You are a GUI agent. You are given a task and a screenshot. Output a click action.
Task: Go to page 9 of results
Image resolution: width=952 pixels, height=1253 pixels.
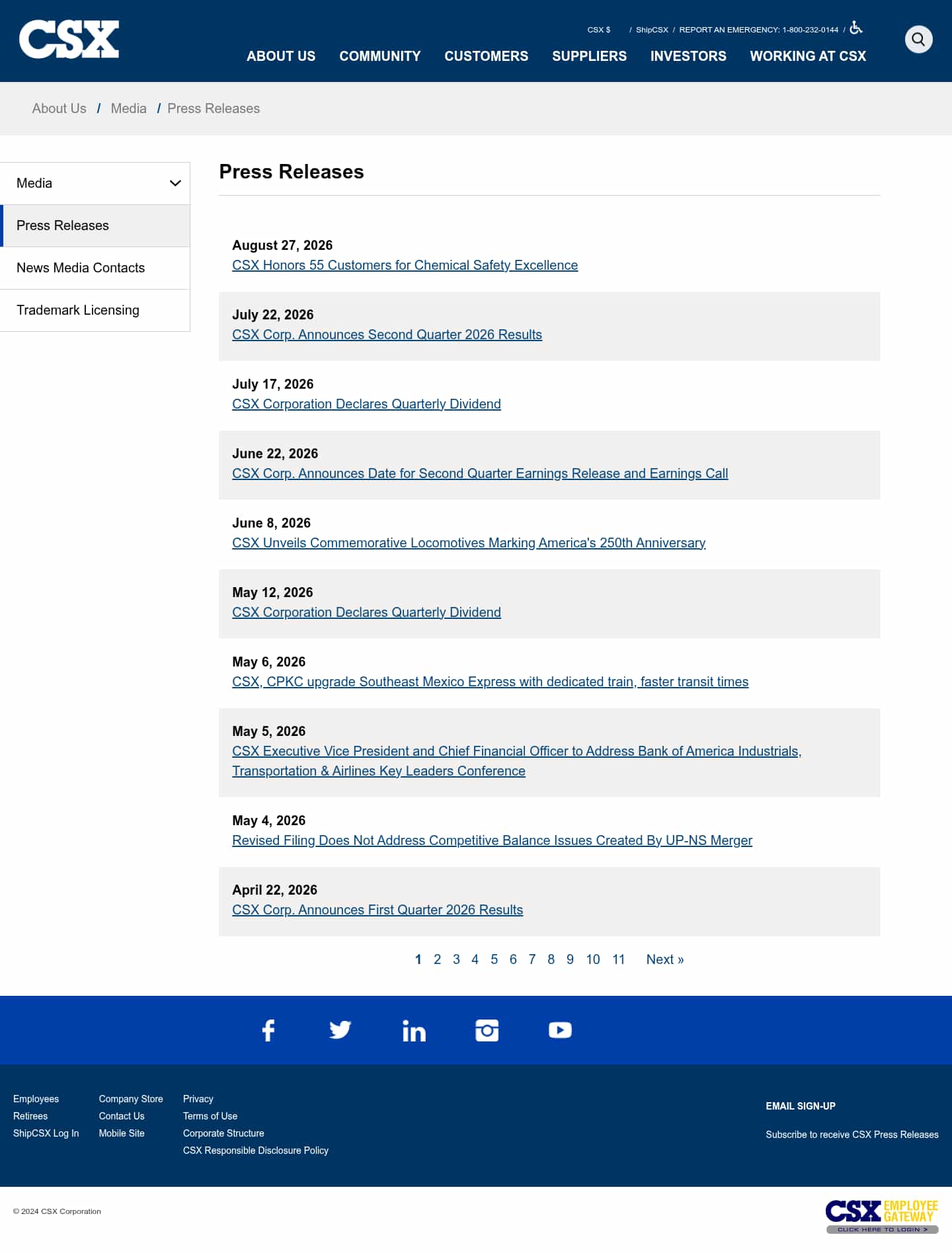[x=570, y=959]
